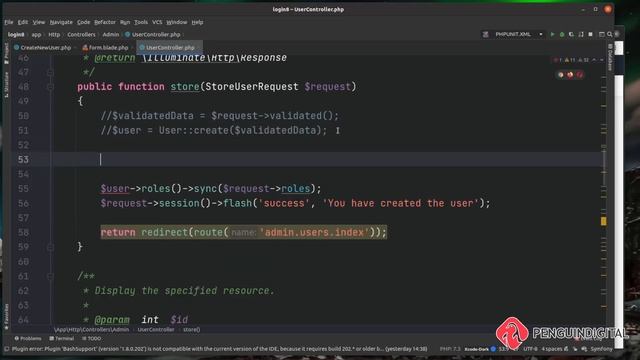640x360 pixels.
Task: Click the Http breadcrumb in the navigation bar
Action: (x=54, y=35)
